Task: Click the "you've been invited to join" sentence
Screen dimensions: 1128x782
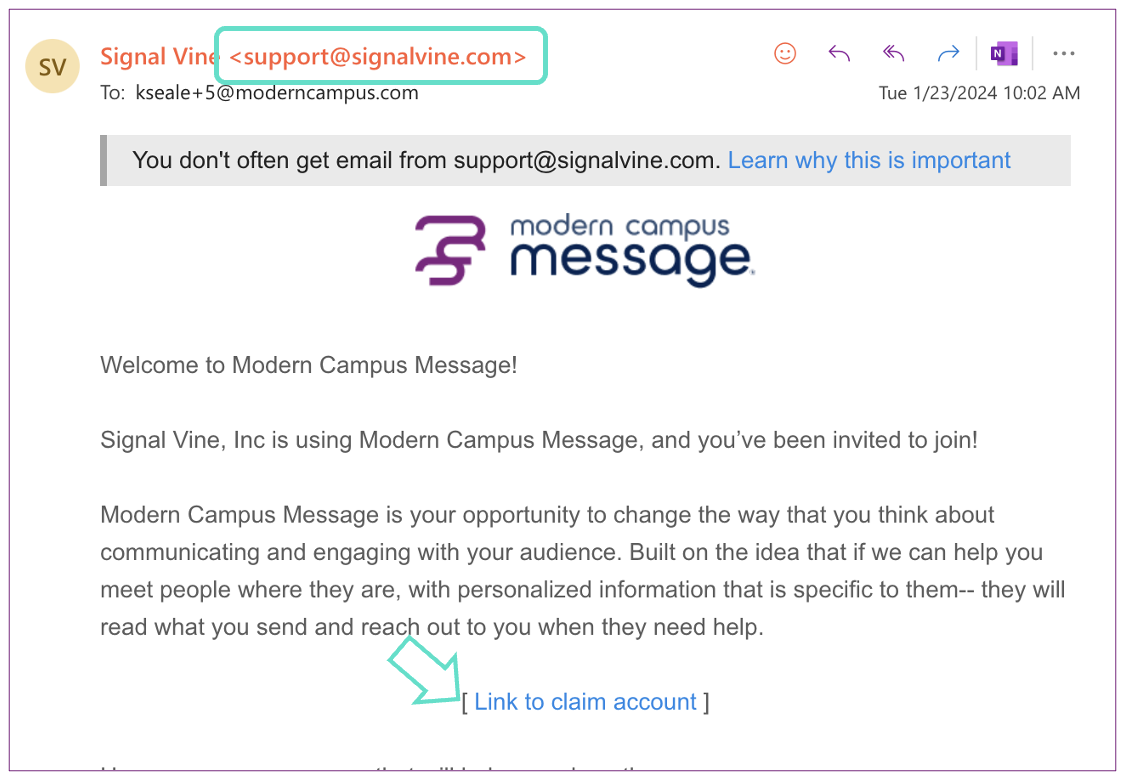Action: click(539, 440)
